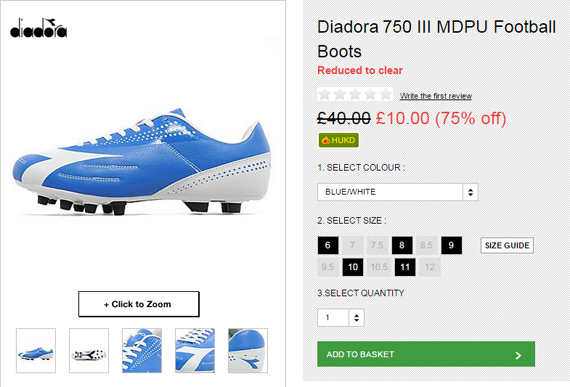Select the Diadora logo close-up thumbnail
570x387 pixels.
[195, 351]
